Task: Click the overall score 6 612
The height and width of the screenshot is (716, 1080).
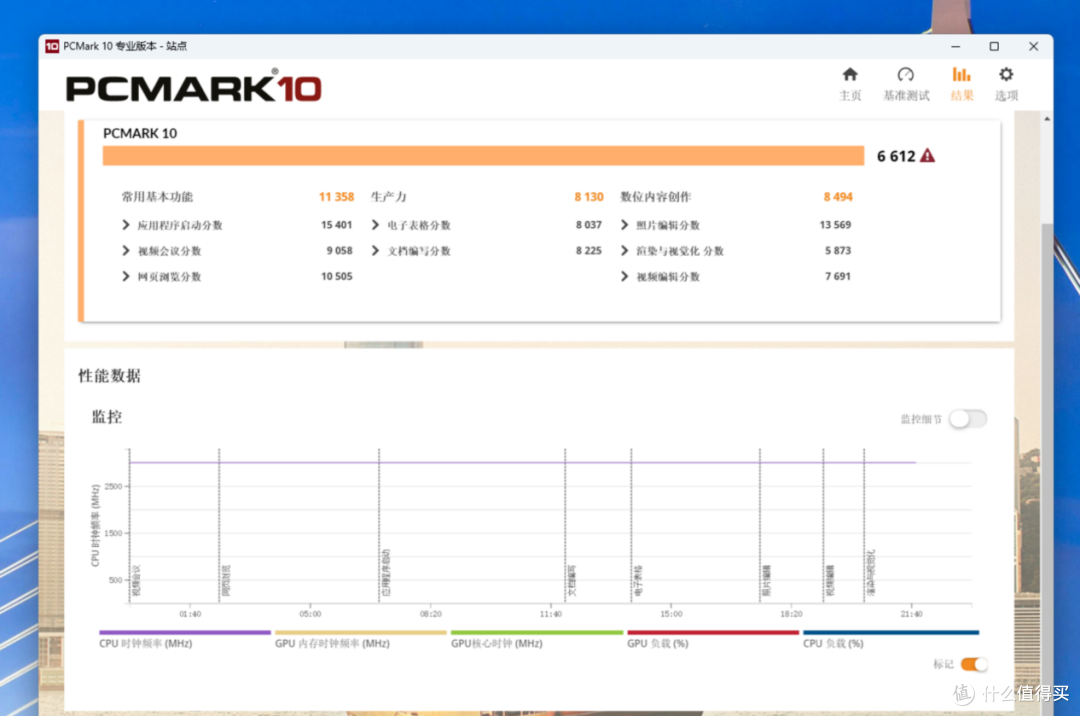Action: pyautogui.click(x=896, y=156)
